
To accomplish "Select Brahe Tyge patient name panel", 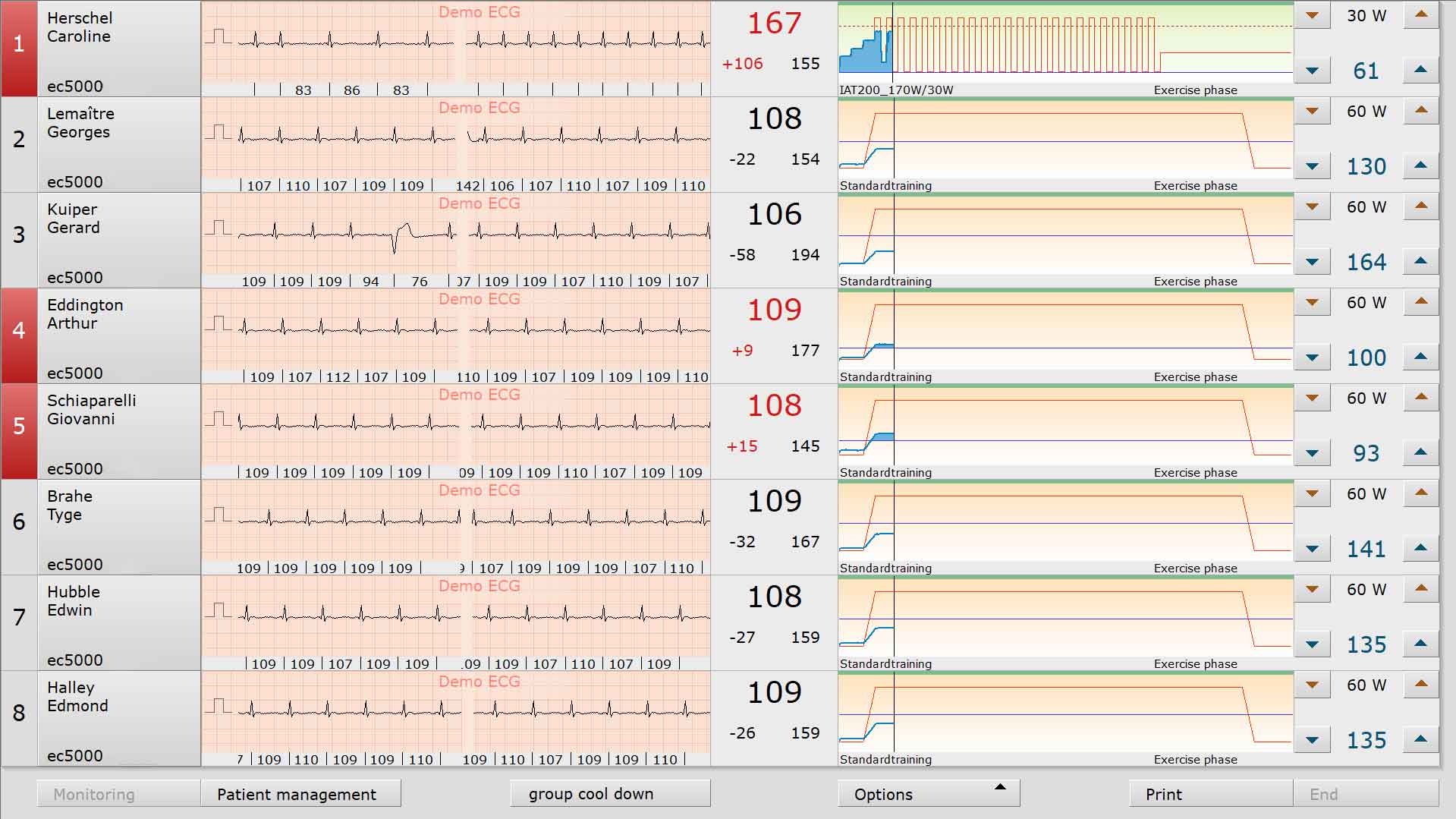I will tap(119, 527).
